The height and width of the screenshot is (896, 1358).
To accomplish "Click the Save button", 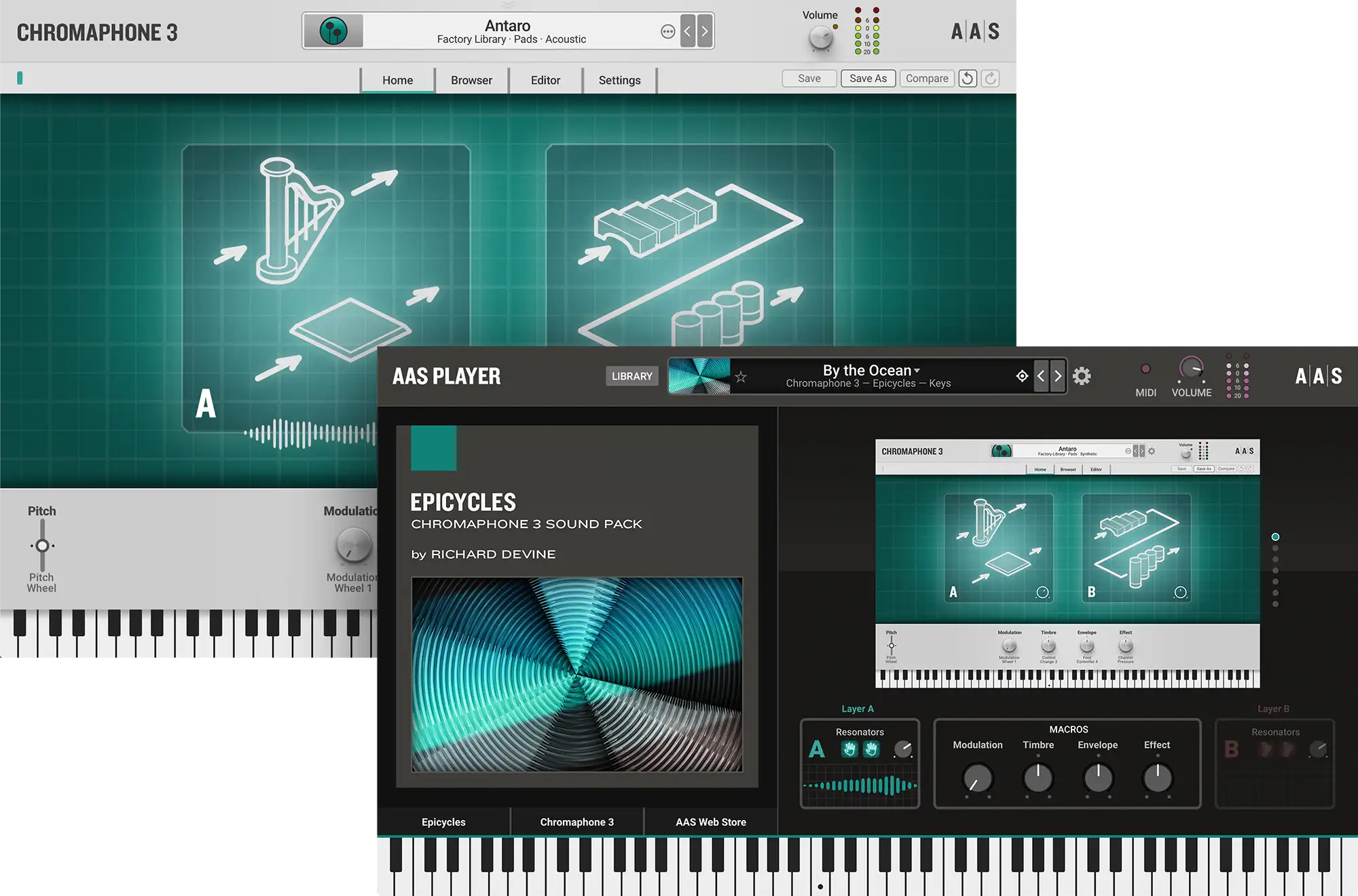I will pyautogui.click(x=809, y=78).
